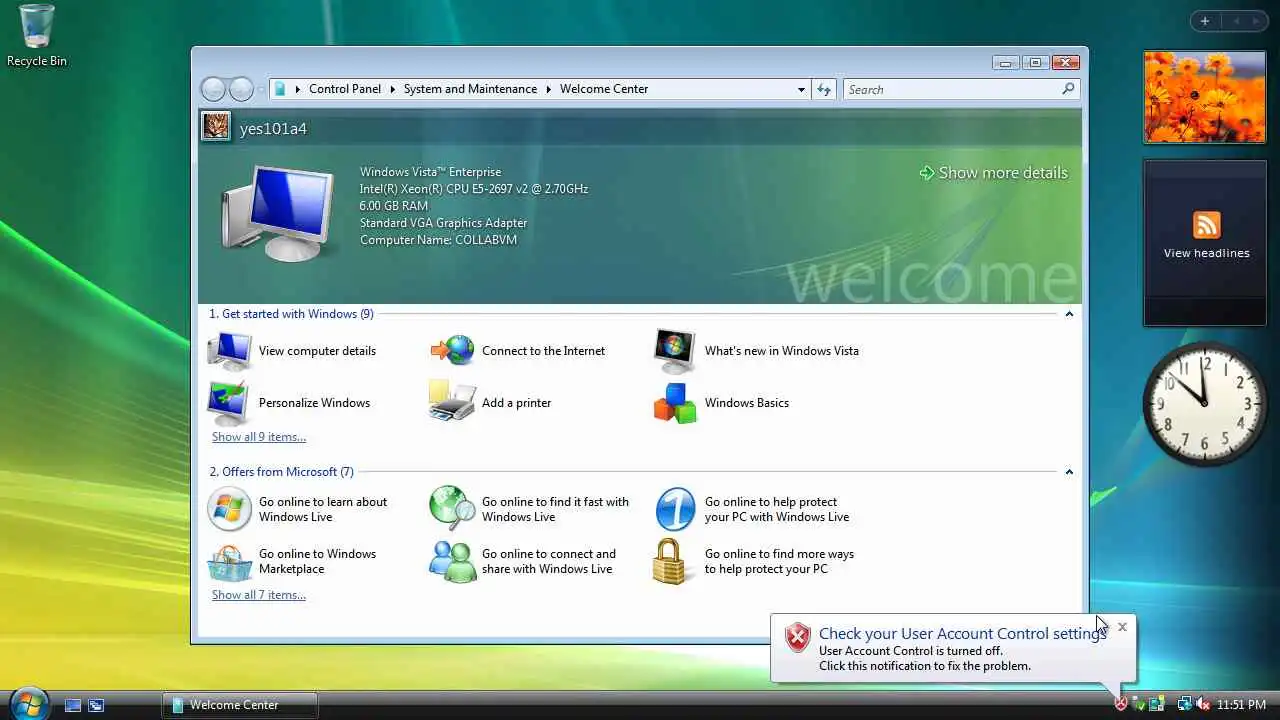
Task: Click the 2. Offers from Microsoft (7) heading
Action: [281, 472]
